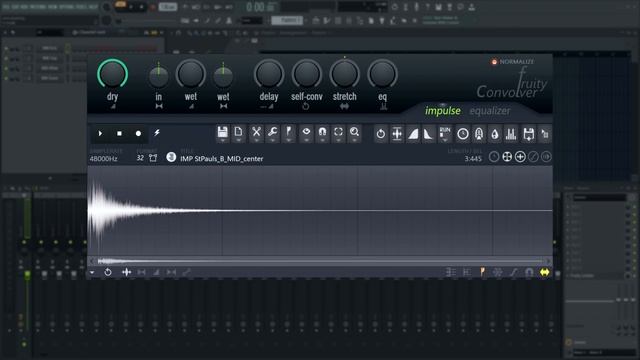Click the RUN script button

coord(445,134)
